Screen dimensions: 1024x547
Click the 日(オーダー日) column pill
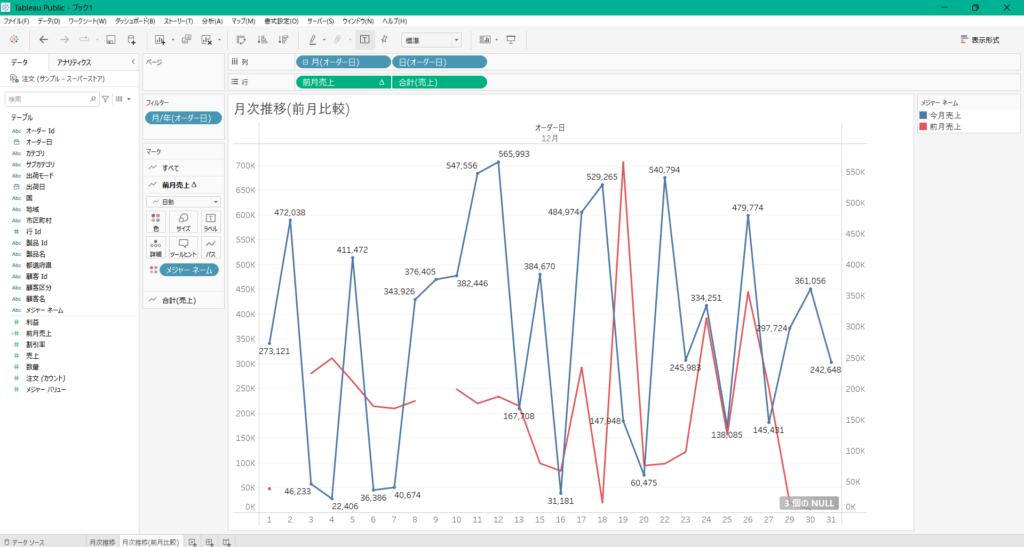click(440, 62)
